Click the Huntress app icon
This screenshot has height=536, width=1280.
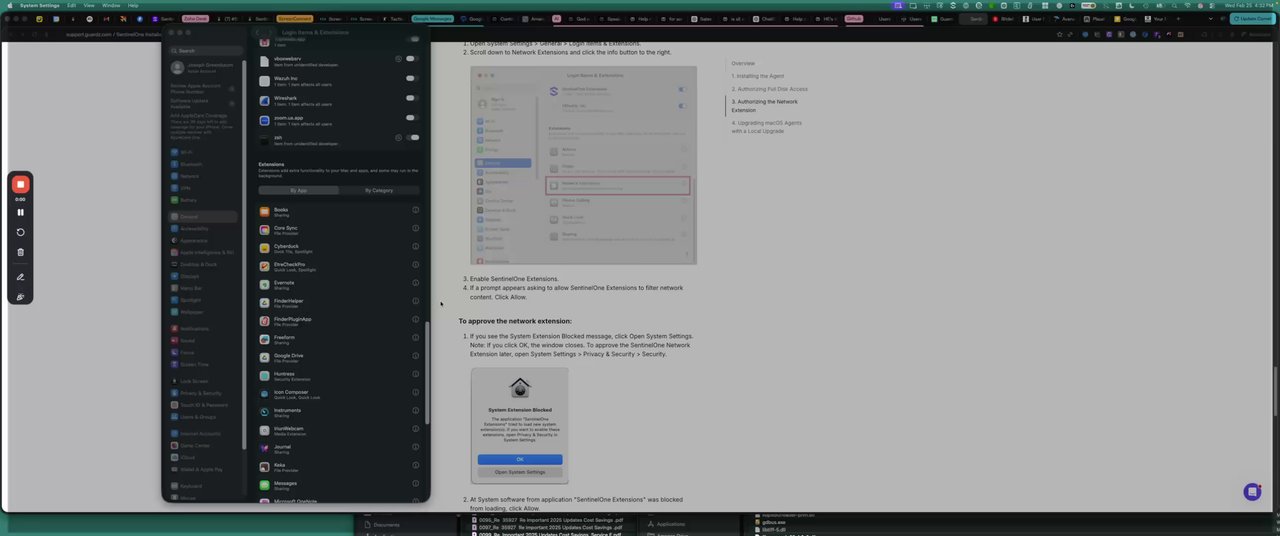click(x=264, y=375)
